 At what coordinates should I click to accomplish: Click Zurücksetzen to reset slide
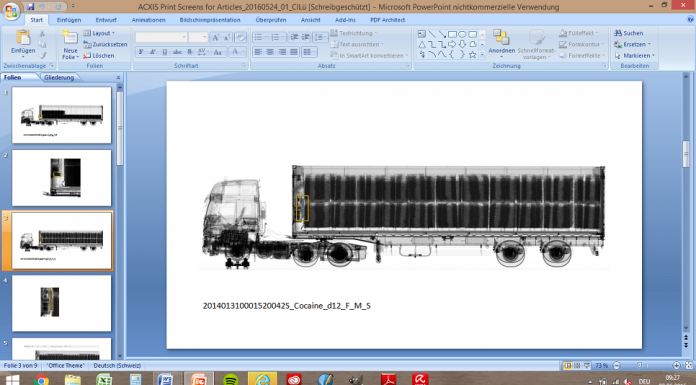pos(106,44)
